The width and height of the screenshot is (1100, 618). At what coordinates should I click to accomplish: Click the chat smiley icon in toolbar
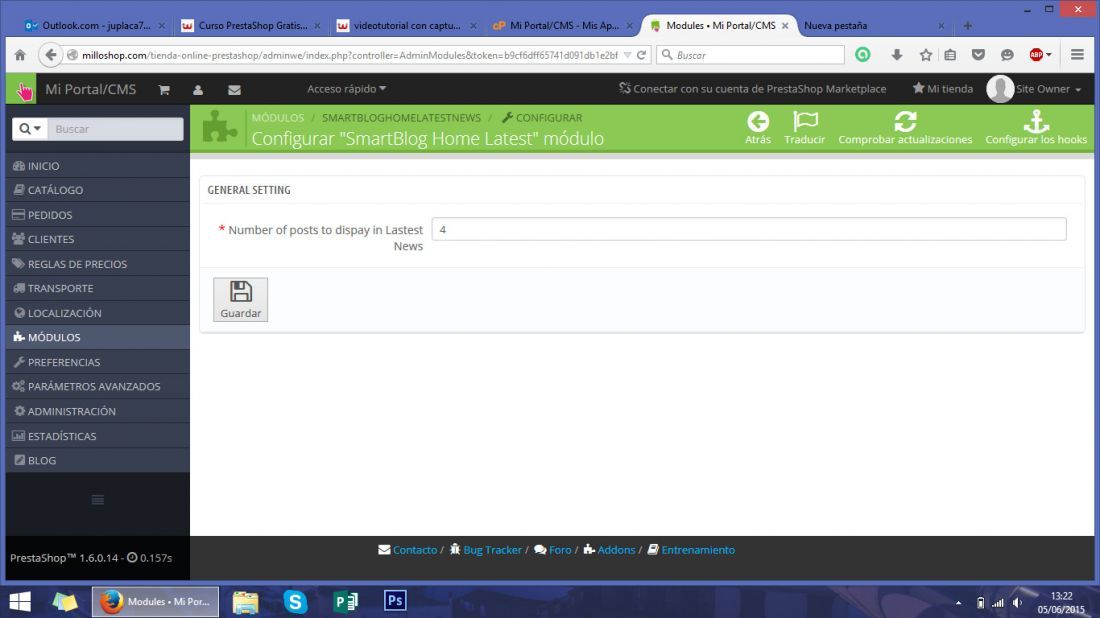click(1007, 55)
